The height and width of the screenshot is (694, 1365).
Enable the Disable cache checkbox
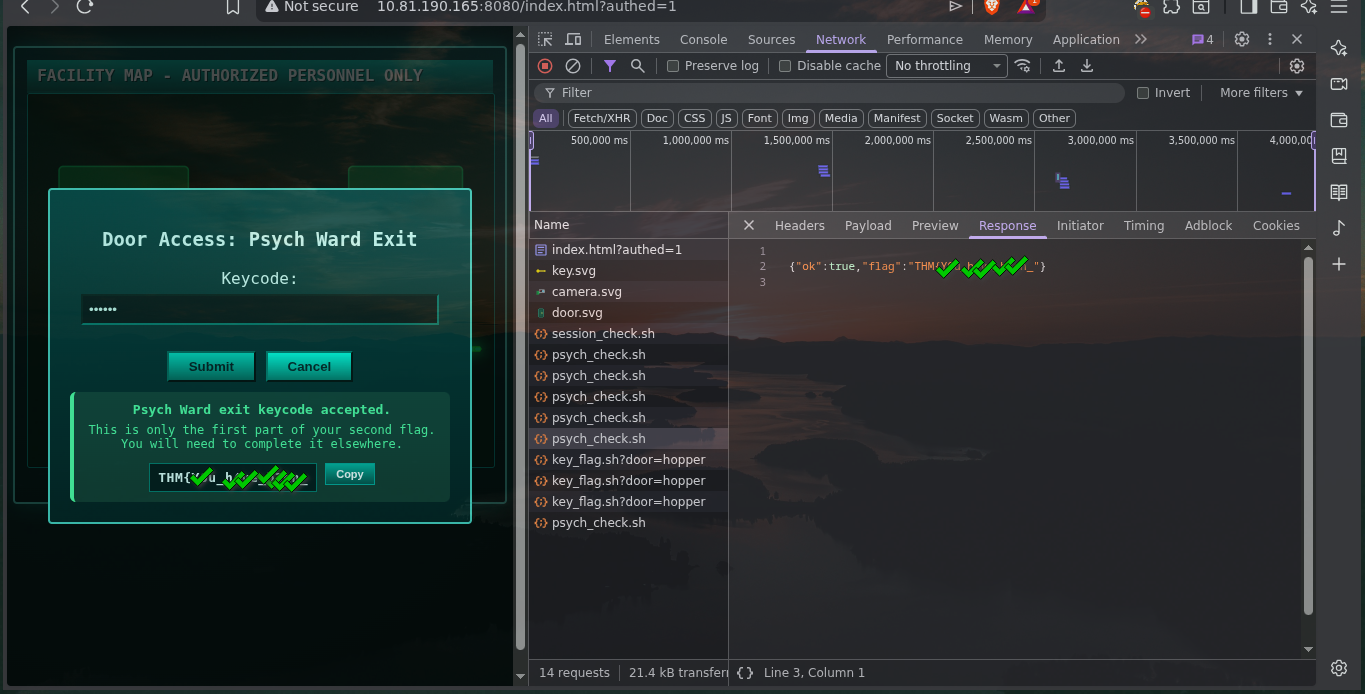[x=785, y=66]
